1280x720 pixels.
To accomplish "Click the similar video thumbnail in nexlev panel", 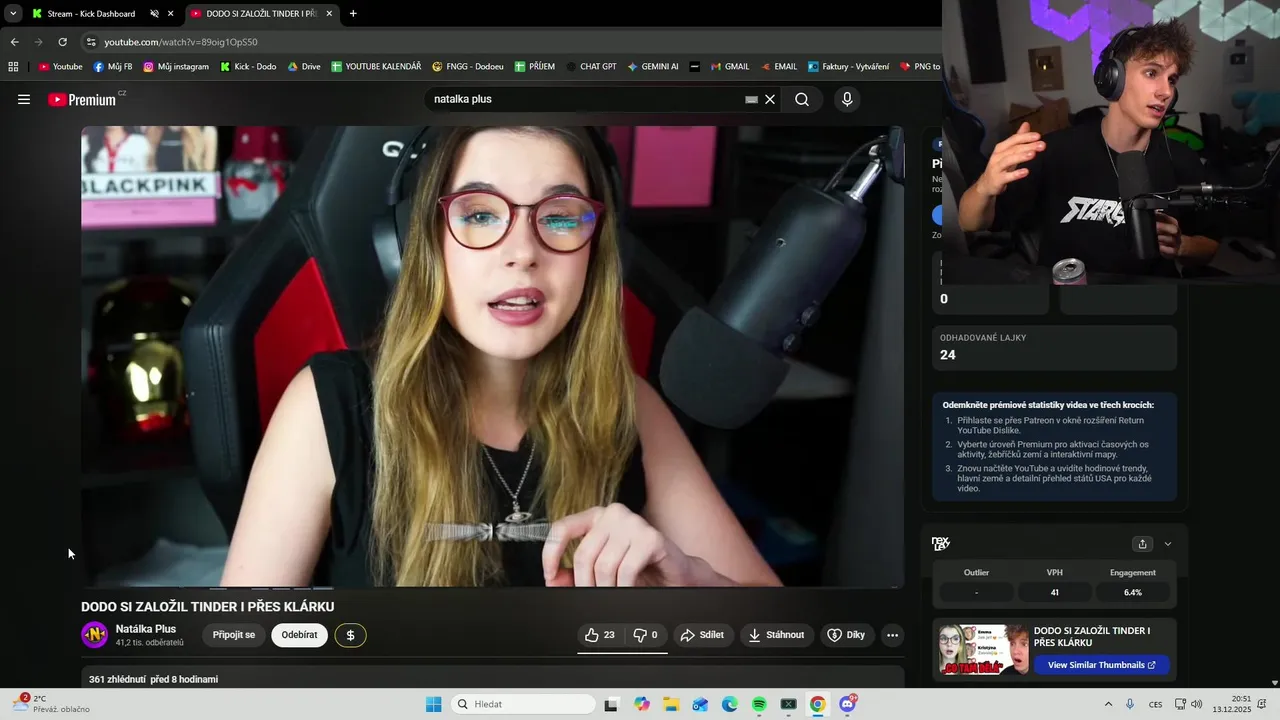I will [x=983, y=650].
